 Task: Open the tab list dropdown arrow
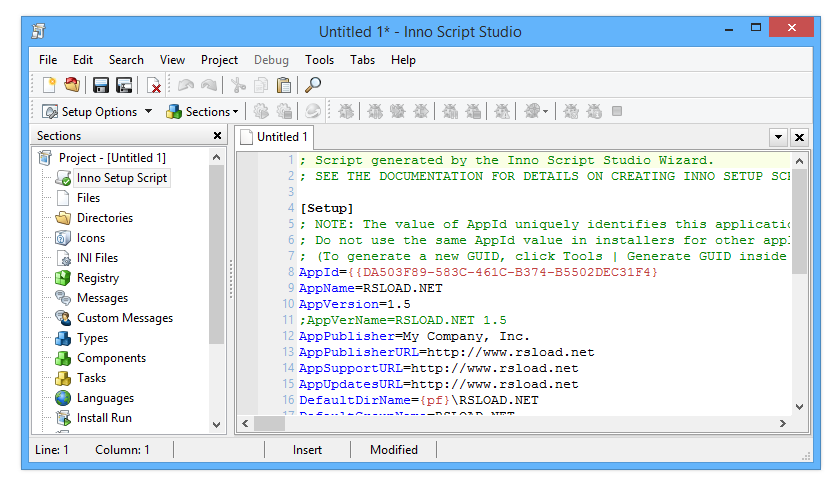click(x=778, y=137)
